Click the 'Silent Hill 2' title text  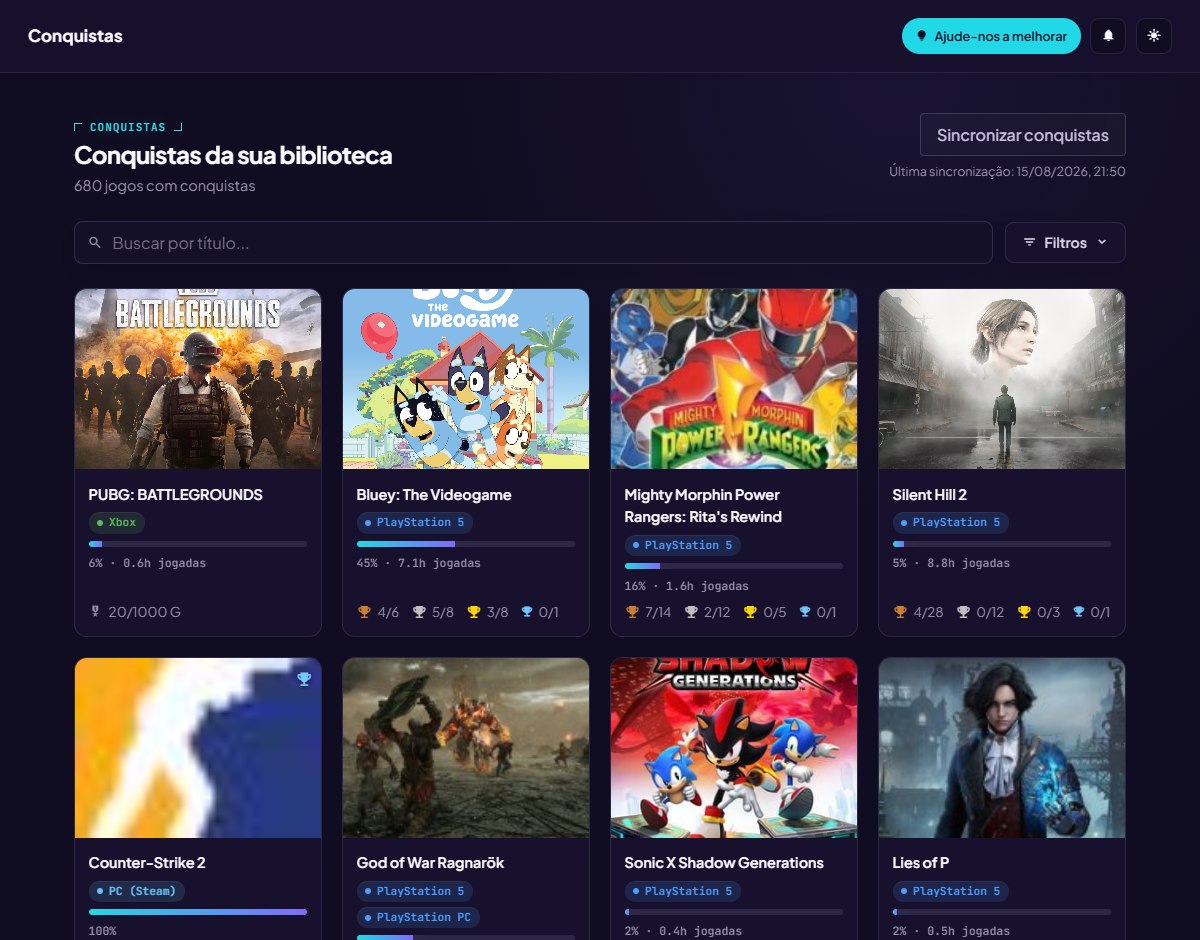click(x=929, y=494)
